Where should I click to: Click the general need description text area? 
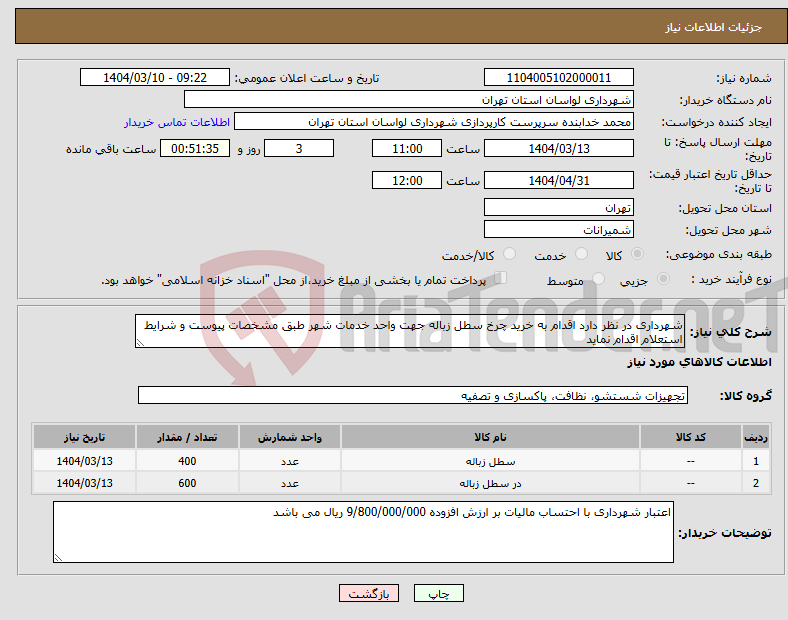(410, 332)
